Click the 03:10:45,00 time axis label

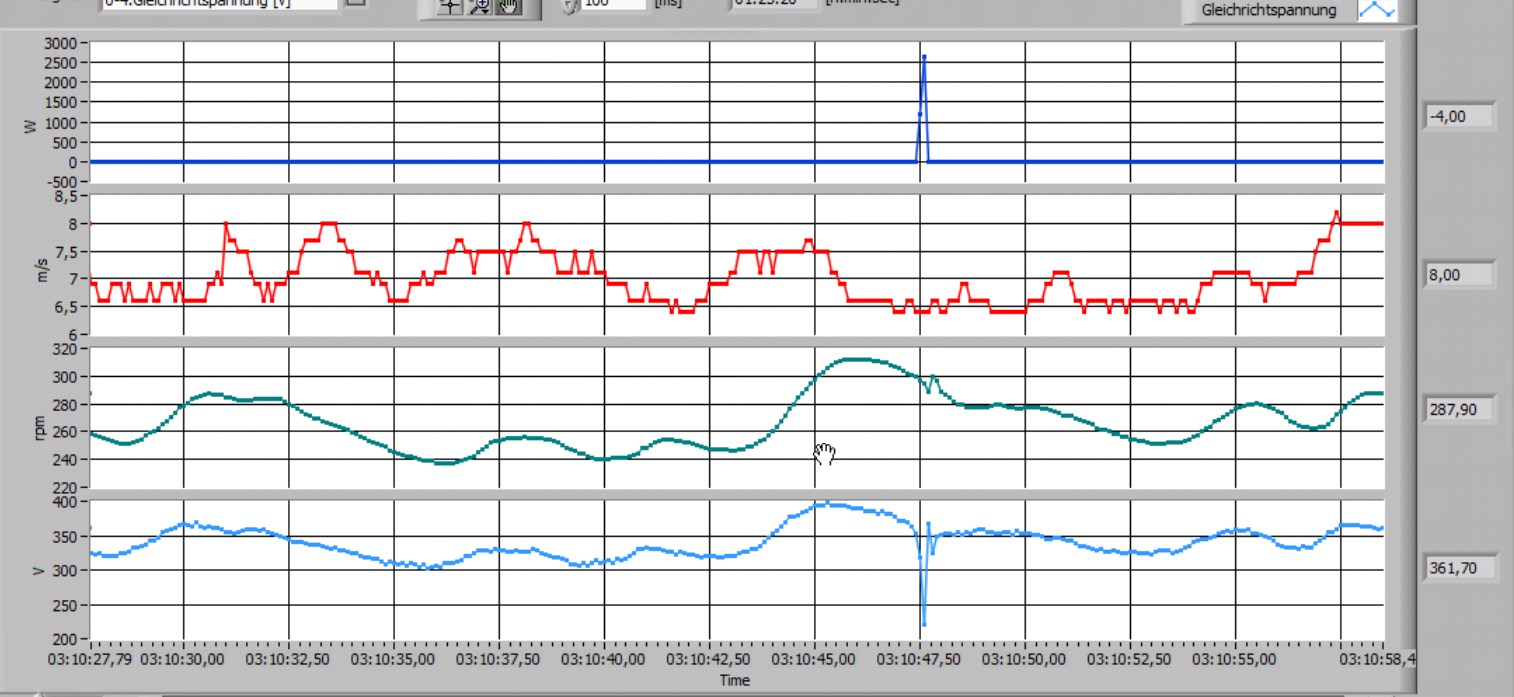814,659
